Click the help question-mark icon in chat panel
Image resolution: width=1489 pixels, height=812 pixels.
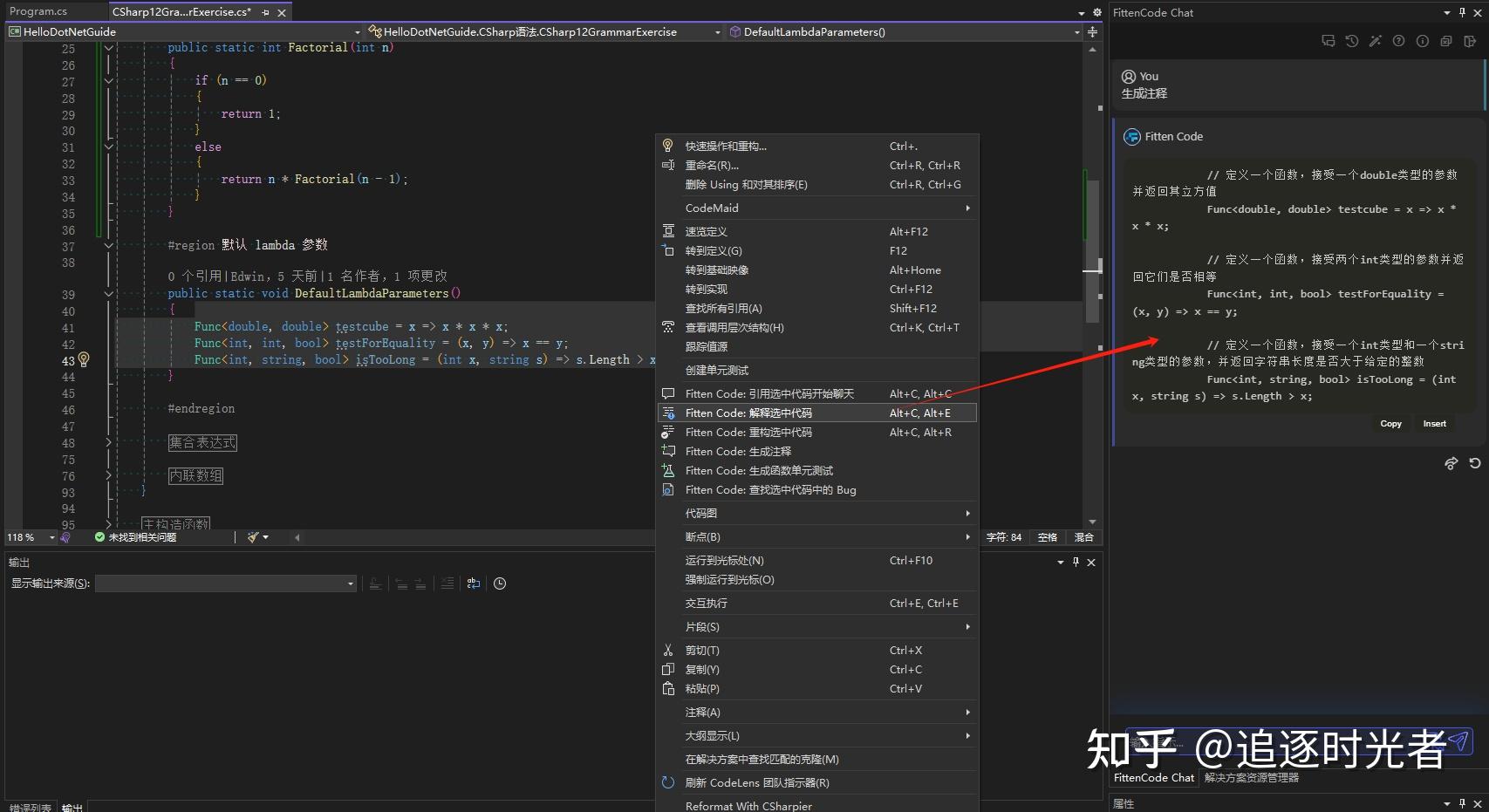click(1400, 41)
